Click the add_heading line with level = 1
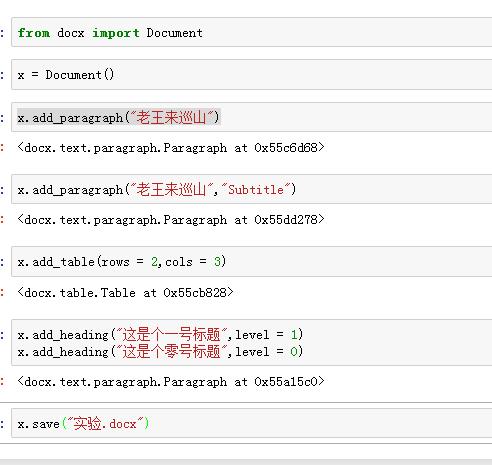Screen dimensions: 492x465 tap(160, 334)
